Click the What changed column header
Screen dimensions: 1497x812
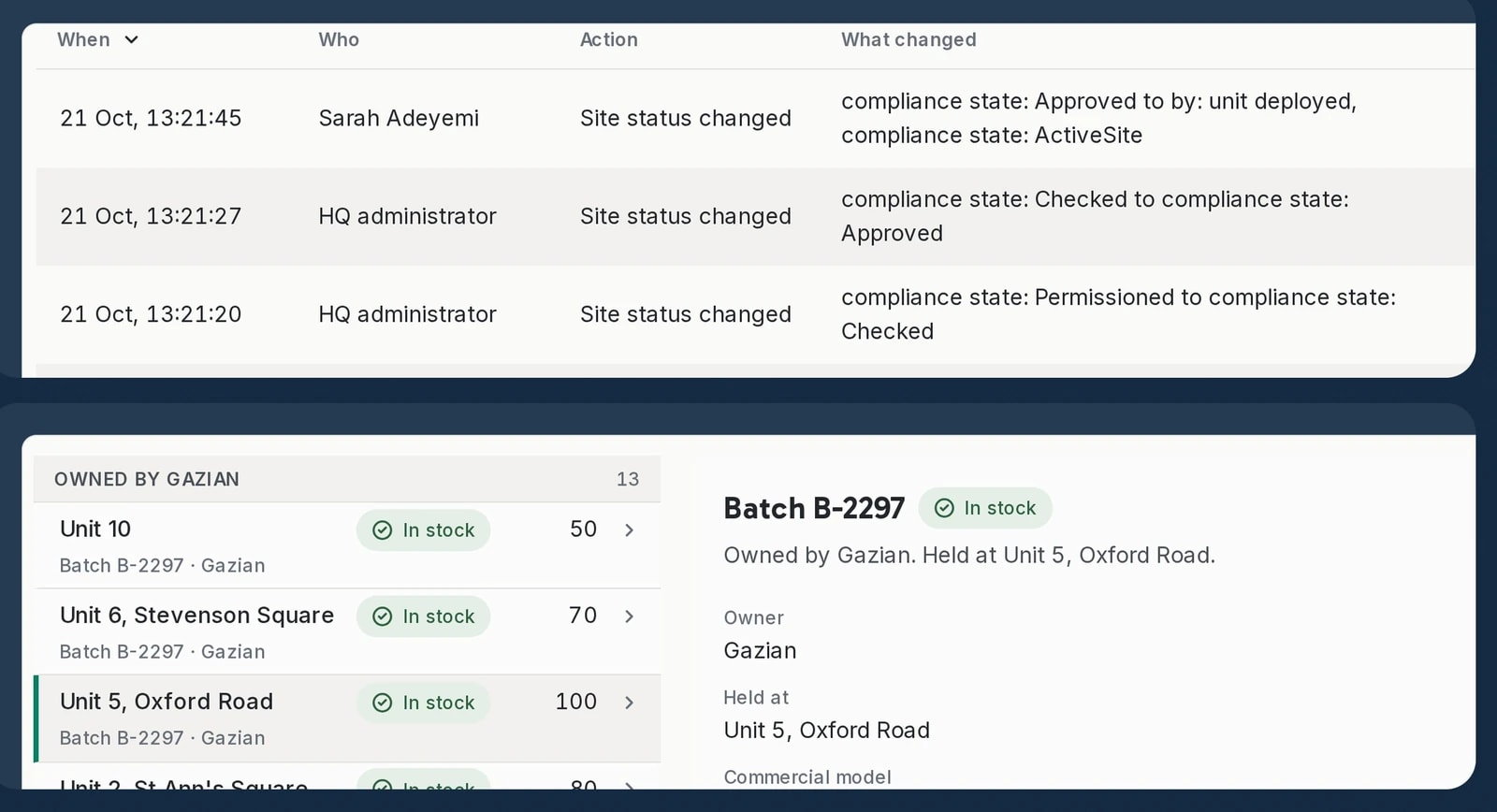(908, 39)
